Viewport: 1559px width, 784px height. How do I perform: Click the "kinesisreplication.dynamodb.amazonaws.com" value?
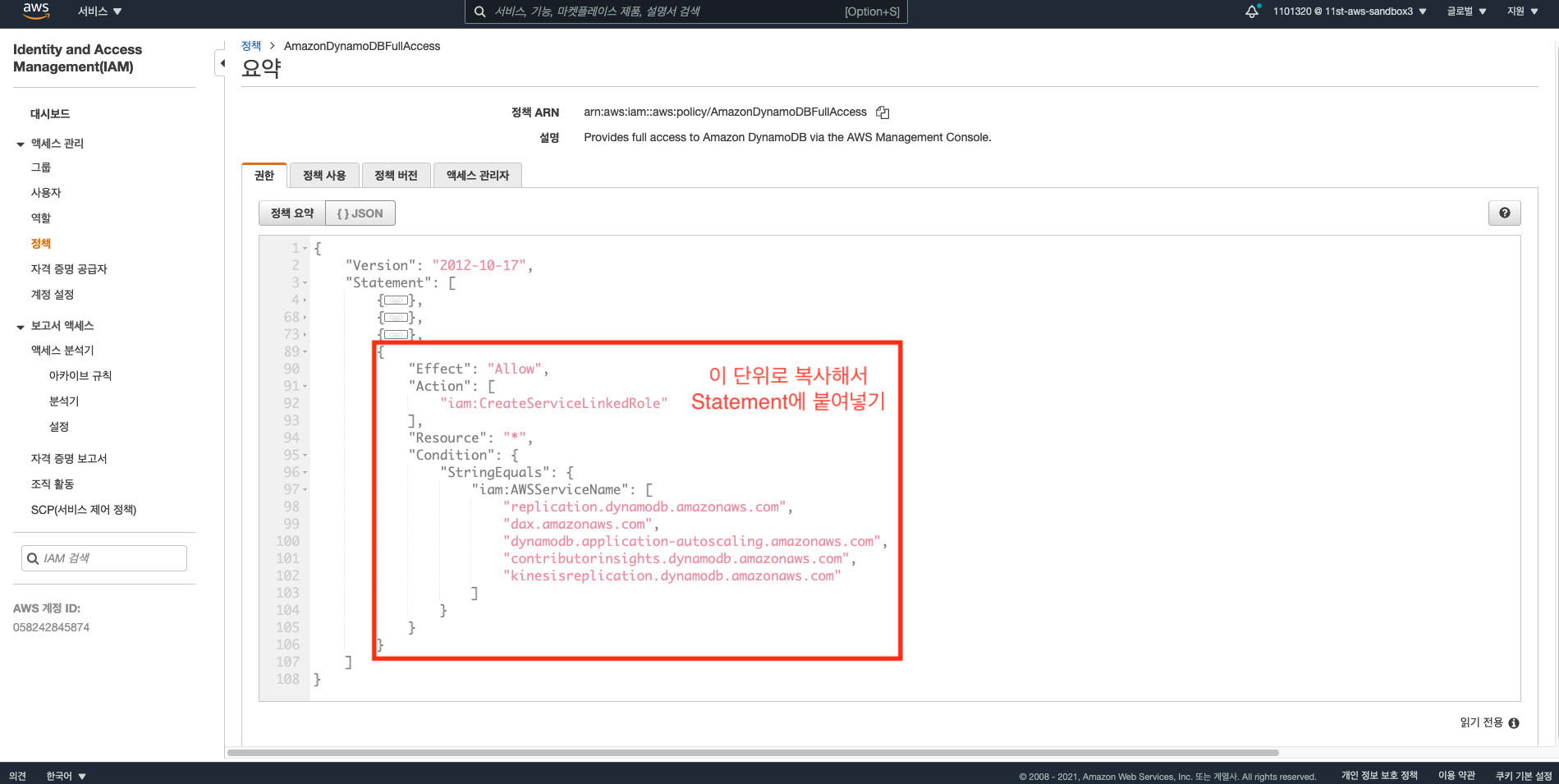coord(672,575)
